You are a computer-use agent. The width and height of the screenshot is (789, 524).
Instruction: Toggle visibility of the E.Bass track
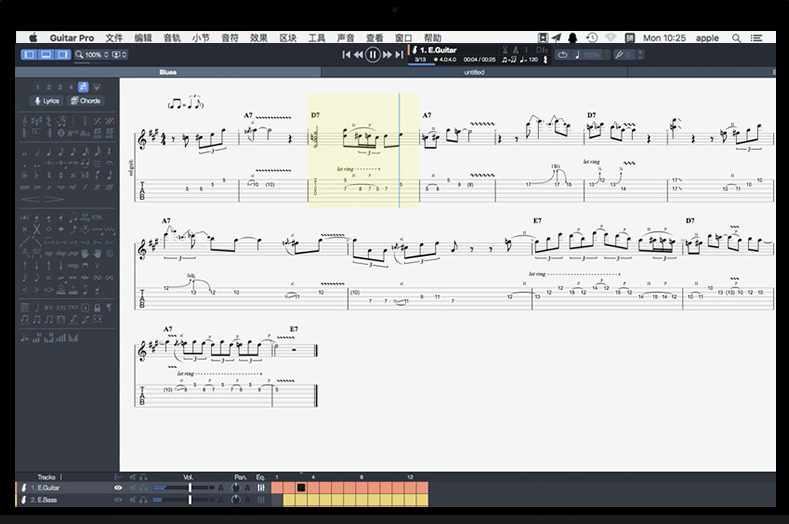pyautogui.click(x=118, y=500)
